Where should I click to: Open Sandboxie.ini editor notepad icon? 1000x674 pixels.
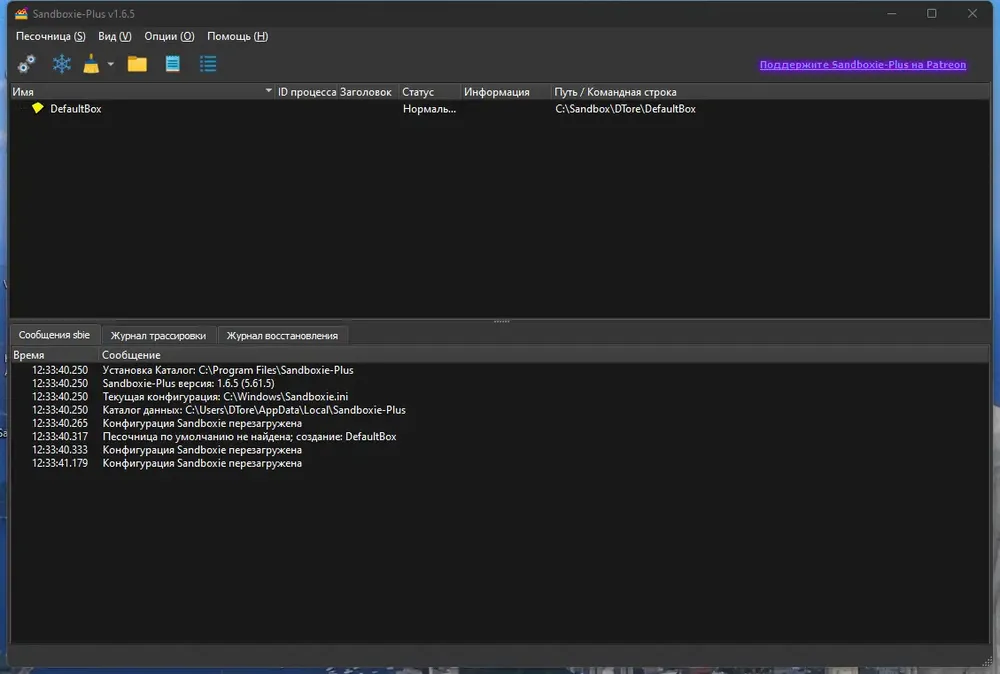click(x=172, y=64)
